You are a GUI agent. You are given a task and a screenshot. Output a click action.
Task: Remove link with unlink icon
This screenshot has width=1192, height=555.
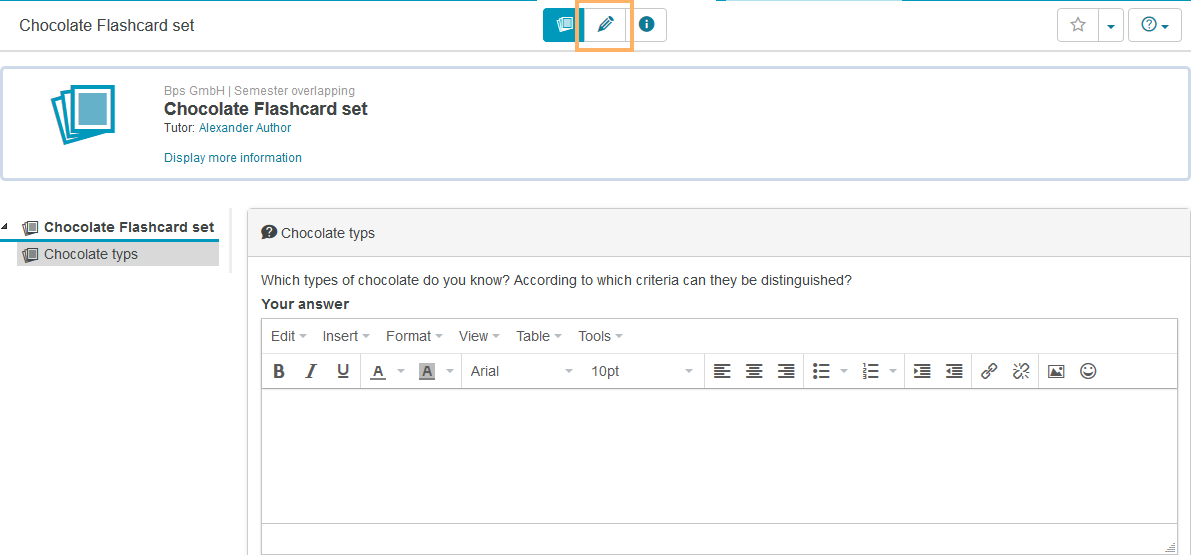click(1021, 371)
